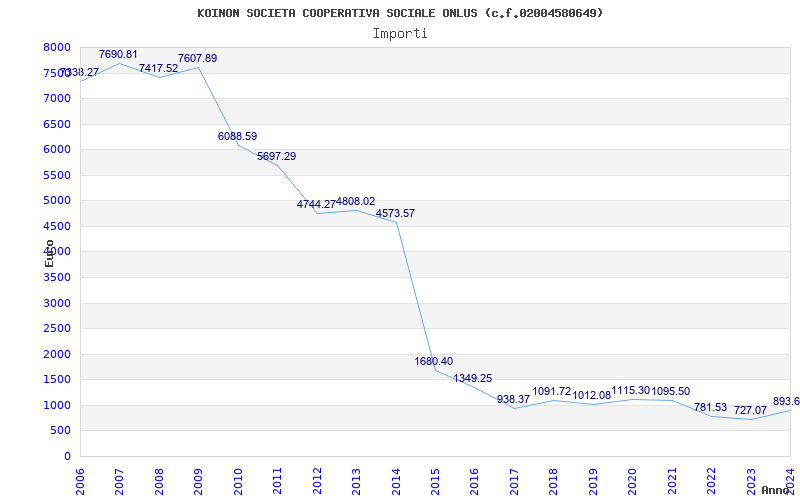Click the 1000 value on y-axis

pyautogui.click(x=57, y=405)
